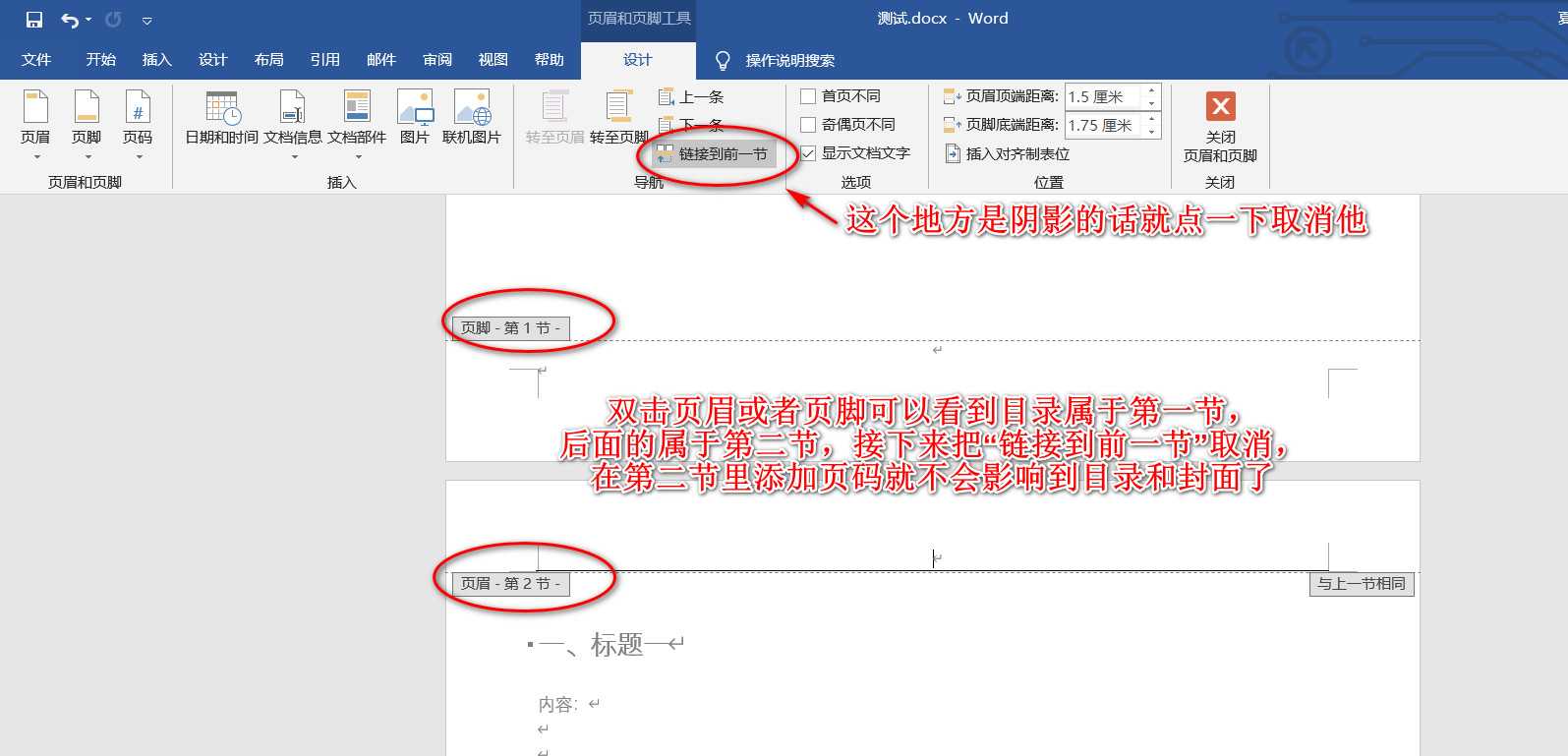Click the Undo arrow icon
The height and width of the screenshot is (756, 1568).
70,20
